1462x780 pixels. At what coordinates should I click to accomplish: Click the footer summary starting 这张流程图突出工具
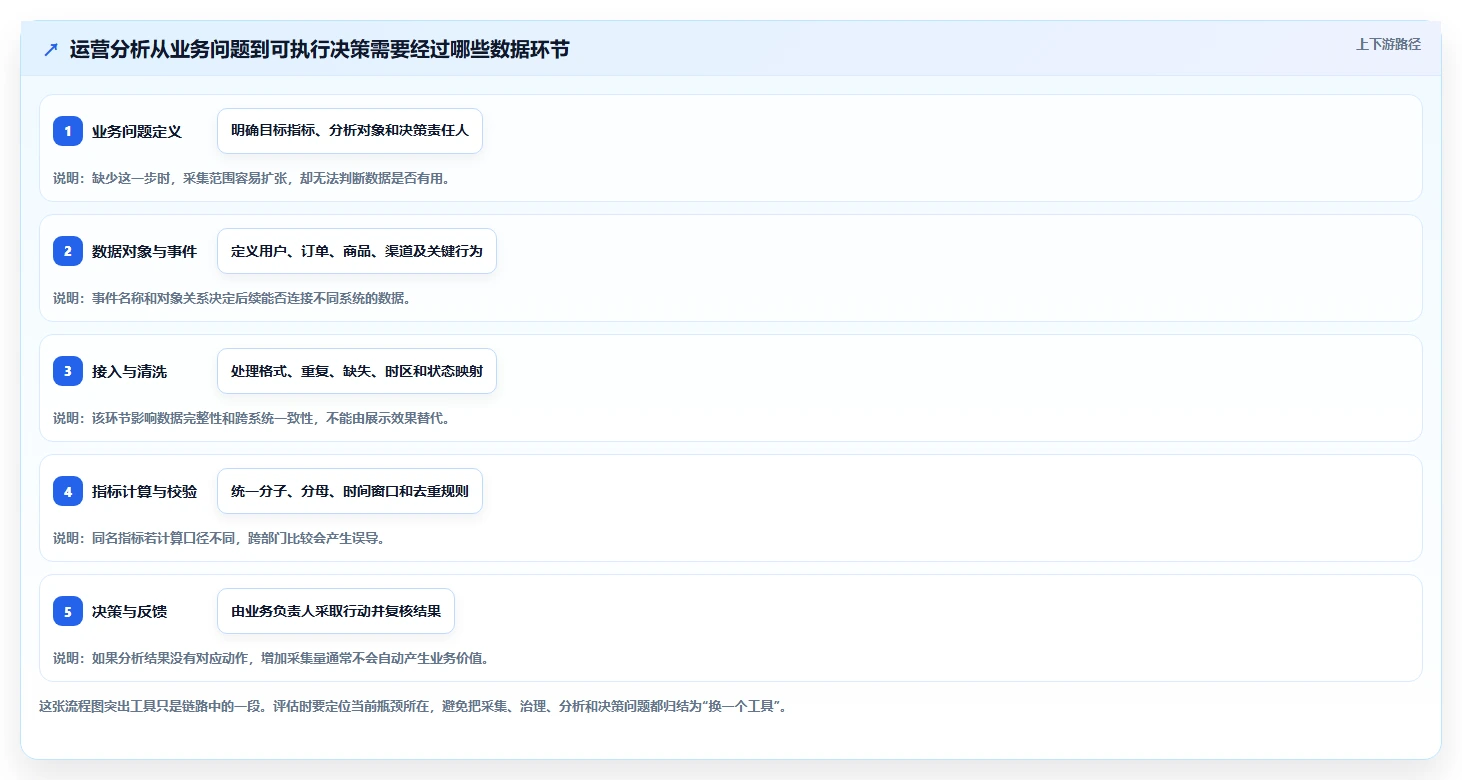click(x=413, y=706)
